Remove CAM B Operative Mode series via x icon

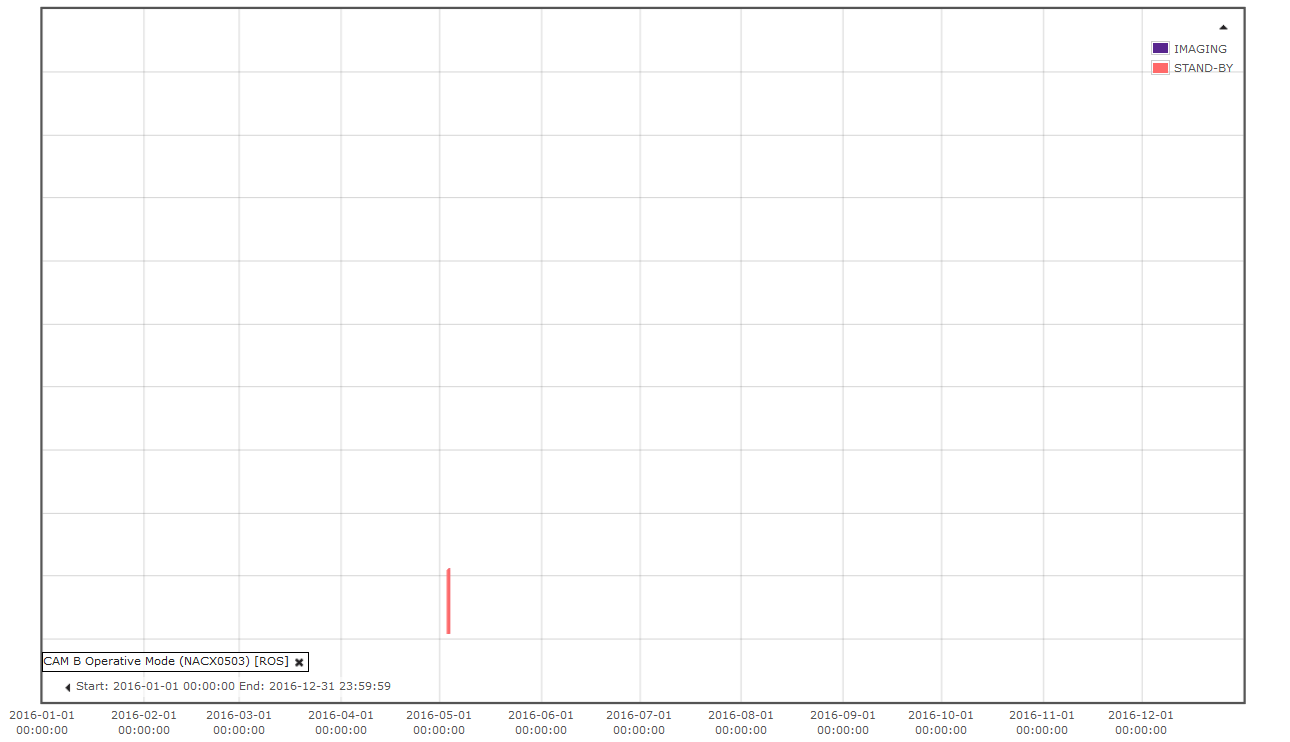[299, 662]
